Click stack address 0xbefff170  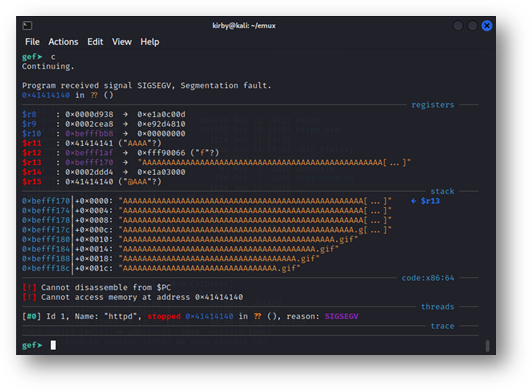[46, 201]
